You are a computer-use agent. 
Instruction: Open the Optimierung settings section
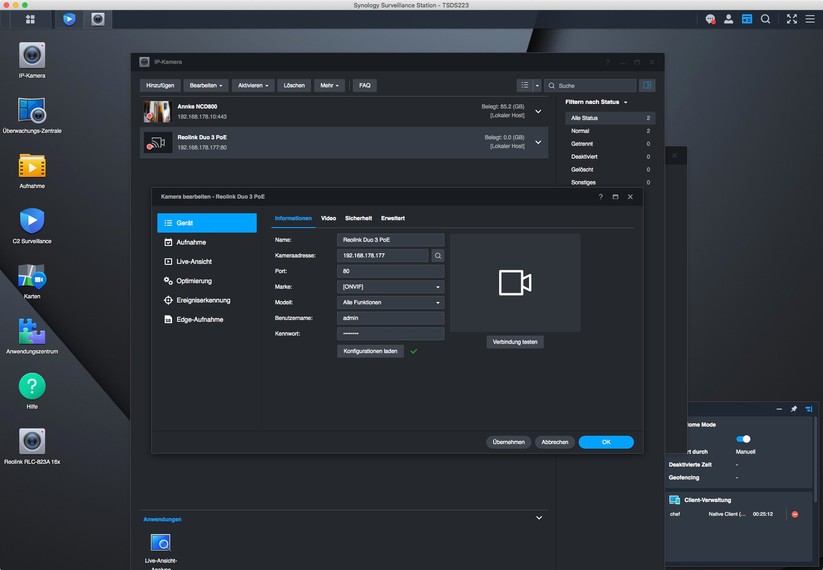207,281
